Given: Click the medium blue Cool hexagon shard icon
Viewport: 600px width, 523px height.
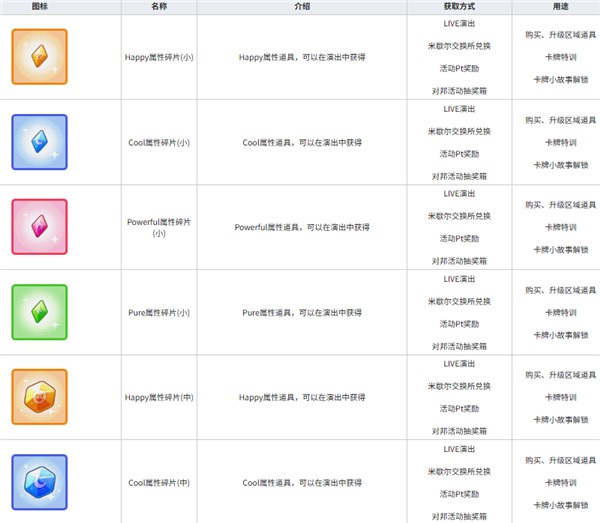Looking at the screenshot, I should pos(39,482).
